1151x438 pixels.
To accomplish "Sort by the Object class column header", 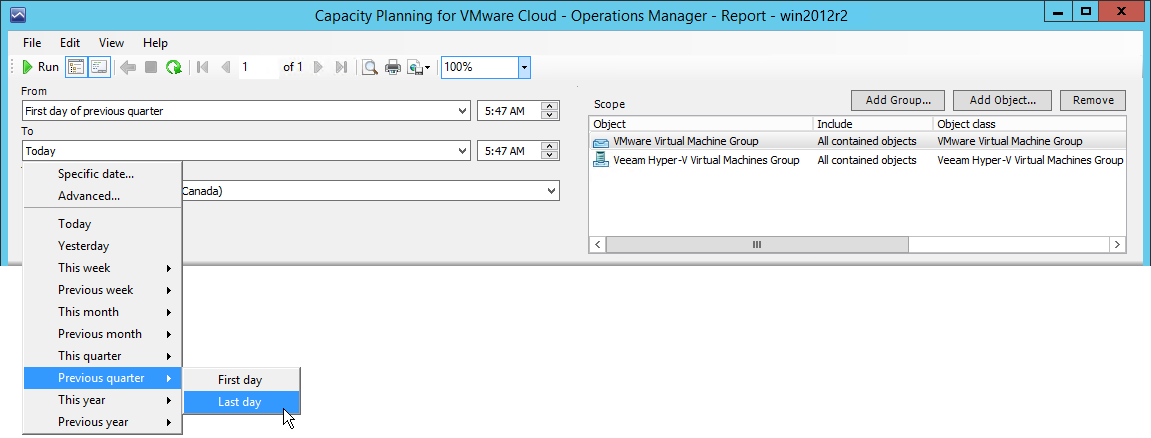I will (x=1029, y=124).
